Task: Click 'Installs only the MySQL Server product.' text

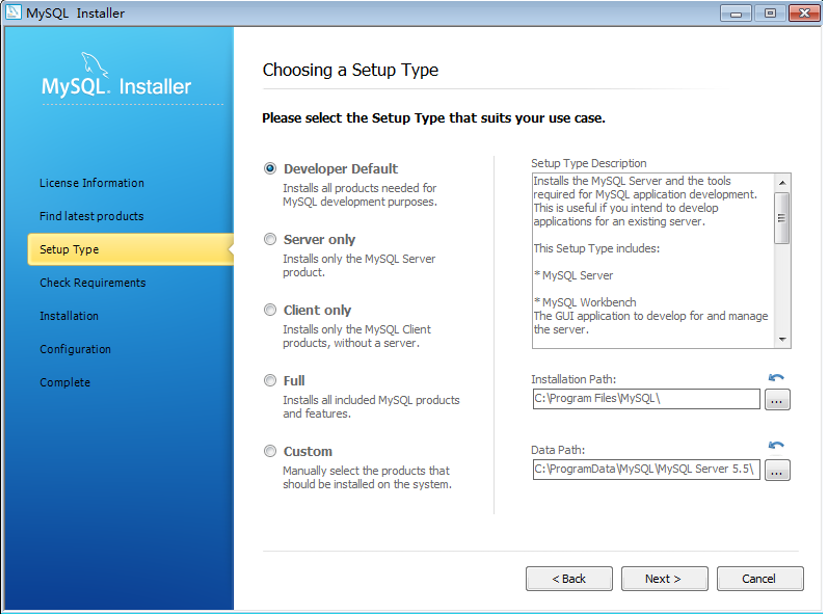Action: point(359,266)
